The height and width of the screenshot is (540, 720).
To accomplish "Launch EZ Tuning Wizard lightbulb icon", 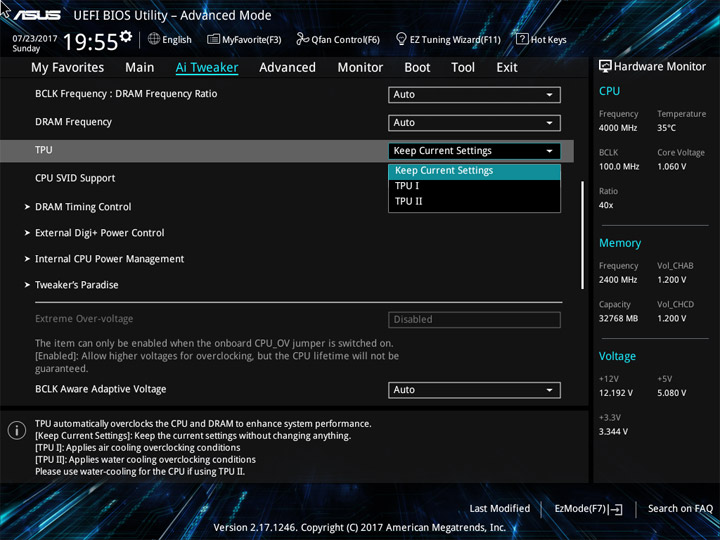I will pos(401,39).
